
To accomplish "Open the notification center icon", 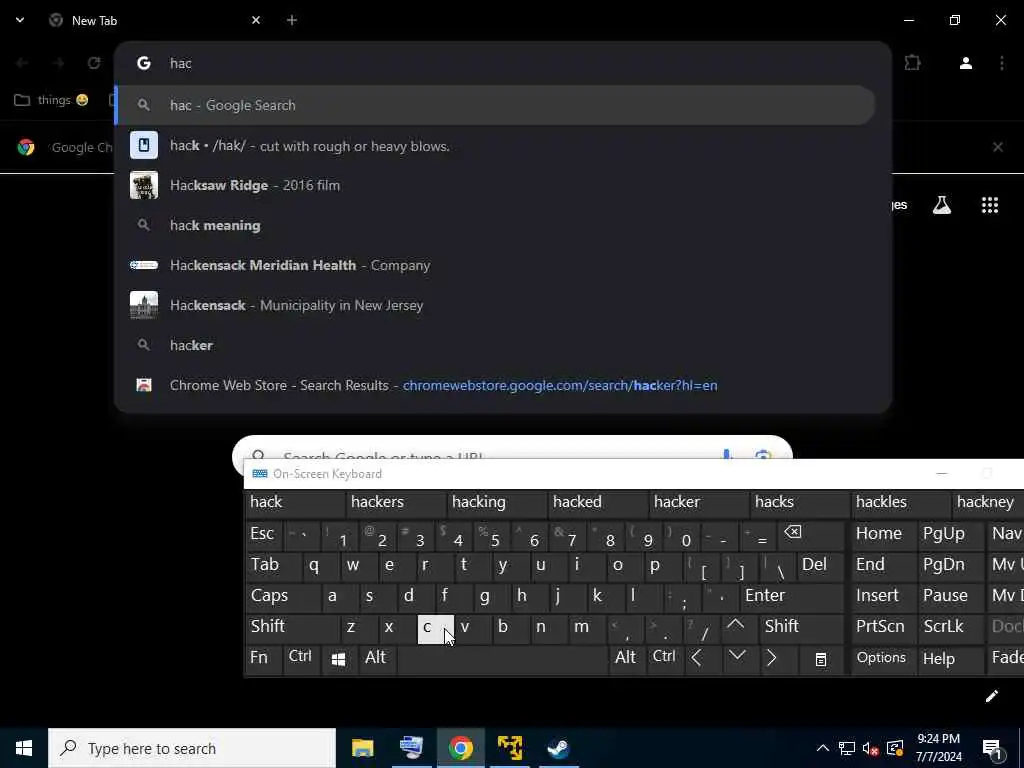I will pos(993,748).
